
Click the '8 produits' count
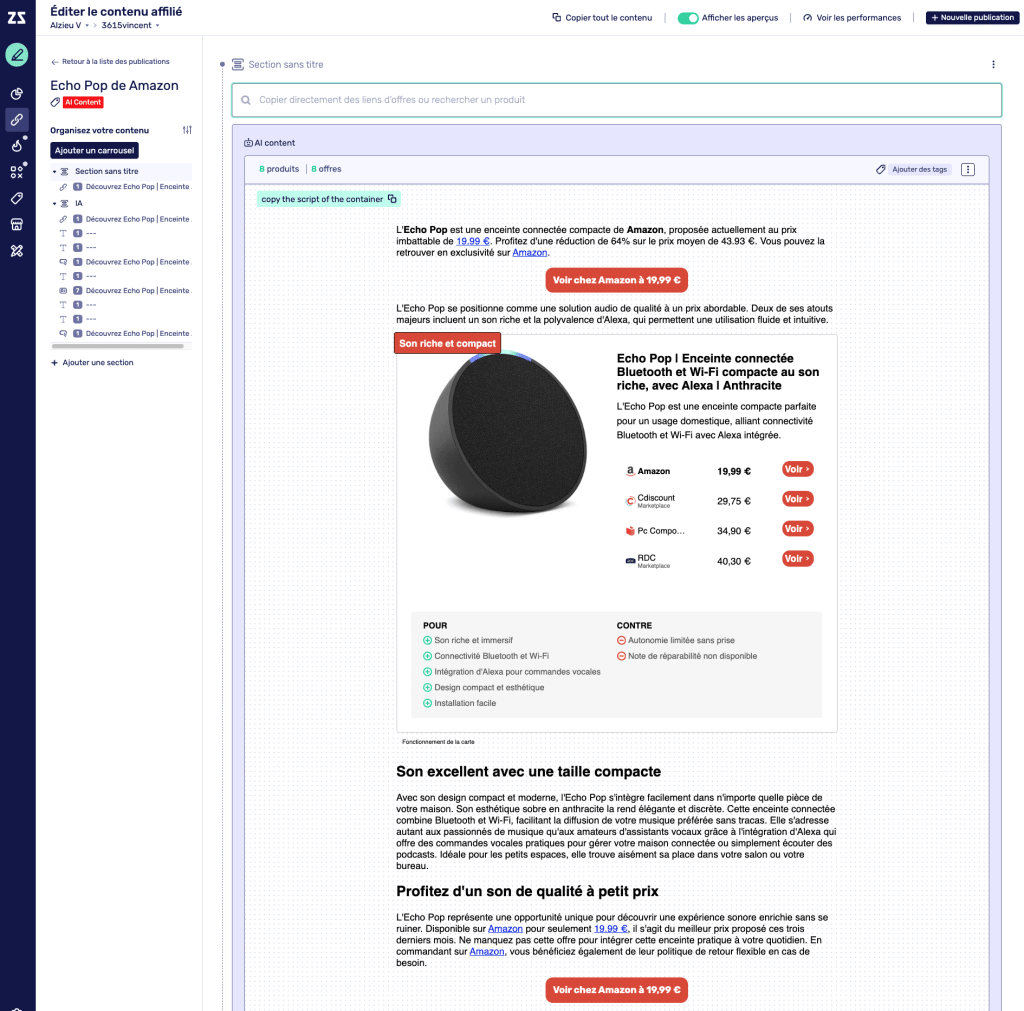pyautogui.click(x=279, y=169)
